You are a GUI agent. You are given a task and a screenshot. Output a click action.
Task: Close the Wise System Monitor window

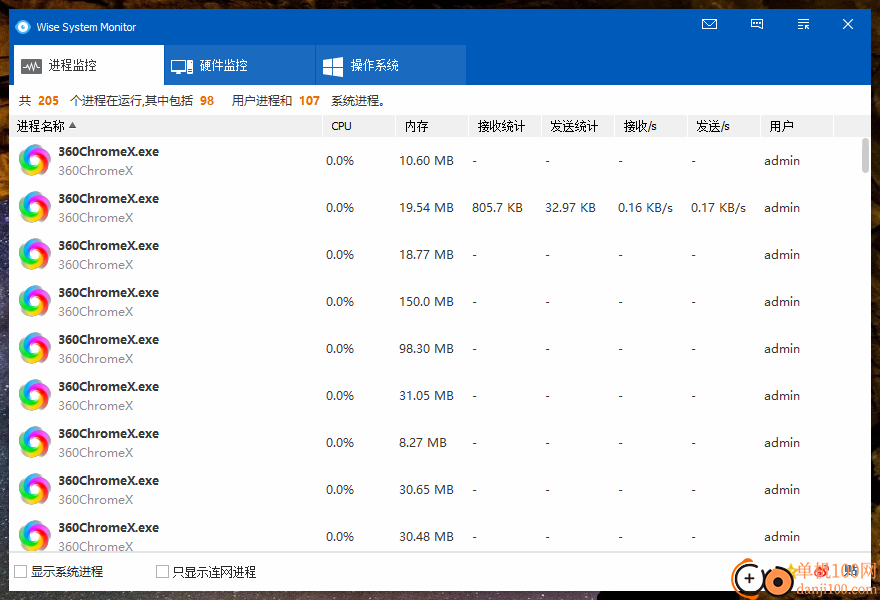848,24
